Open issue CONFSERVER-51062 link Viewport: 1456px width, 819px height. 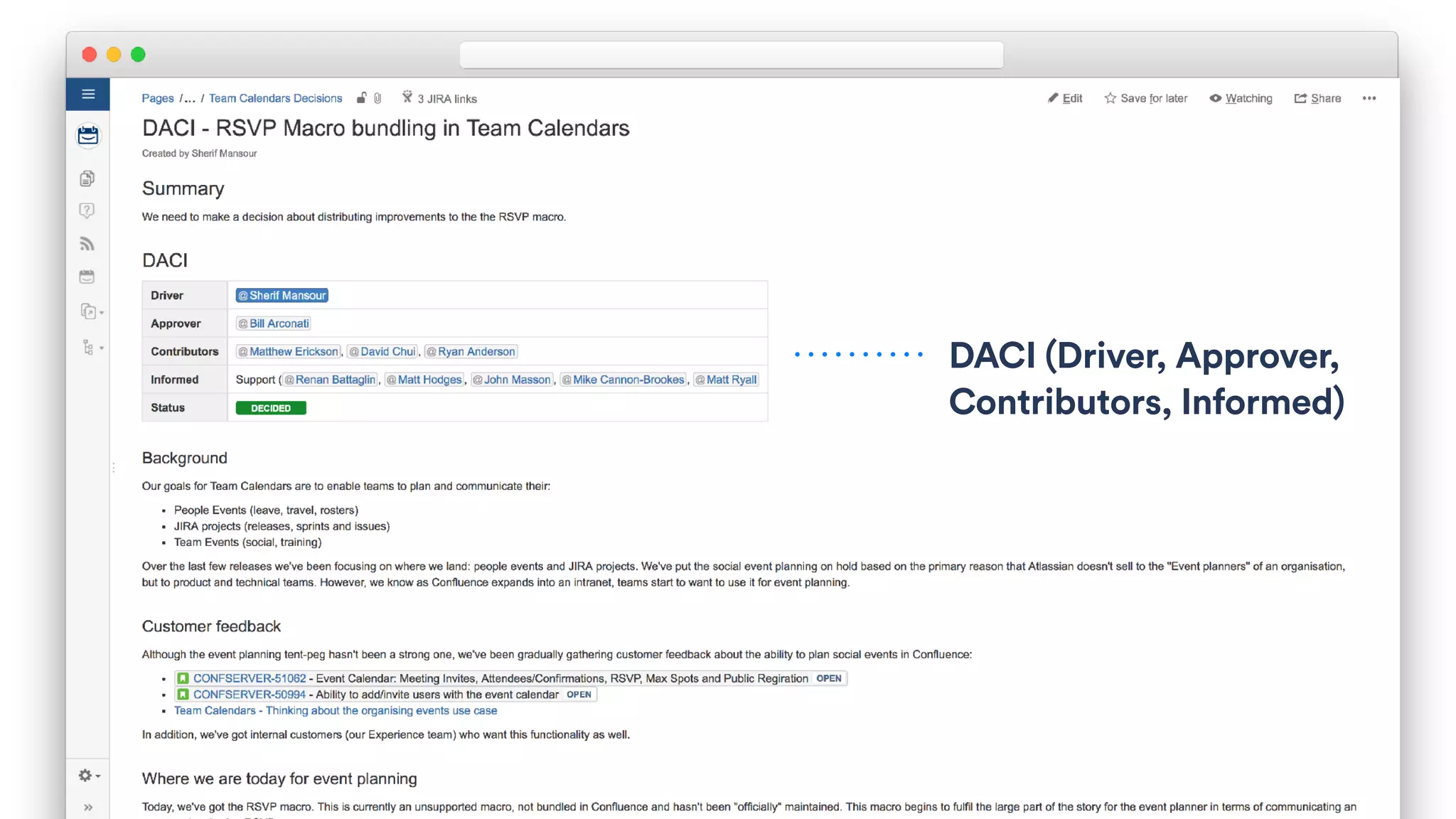pyautogui.click(x=250, y=678)
